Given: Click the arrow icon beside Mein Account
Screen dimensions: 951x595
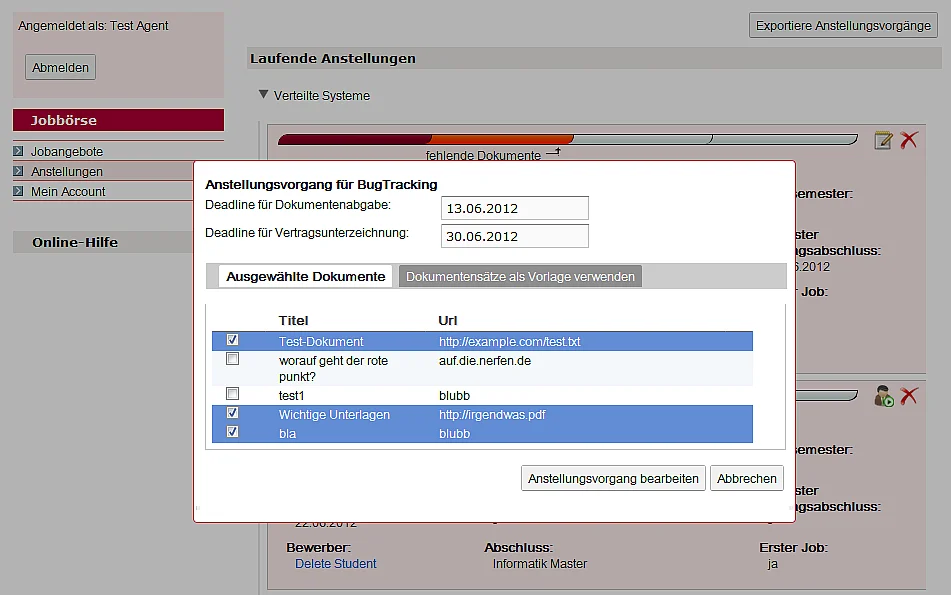Looking at the screenshot, I should 18,191.
